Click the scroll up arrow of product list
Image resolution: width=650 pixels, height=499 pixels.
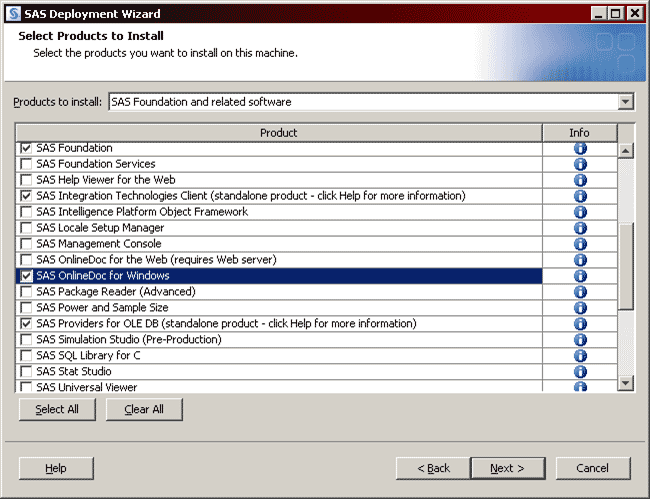coord(626,150)
